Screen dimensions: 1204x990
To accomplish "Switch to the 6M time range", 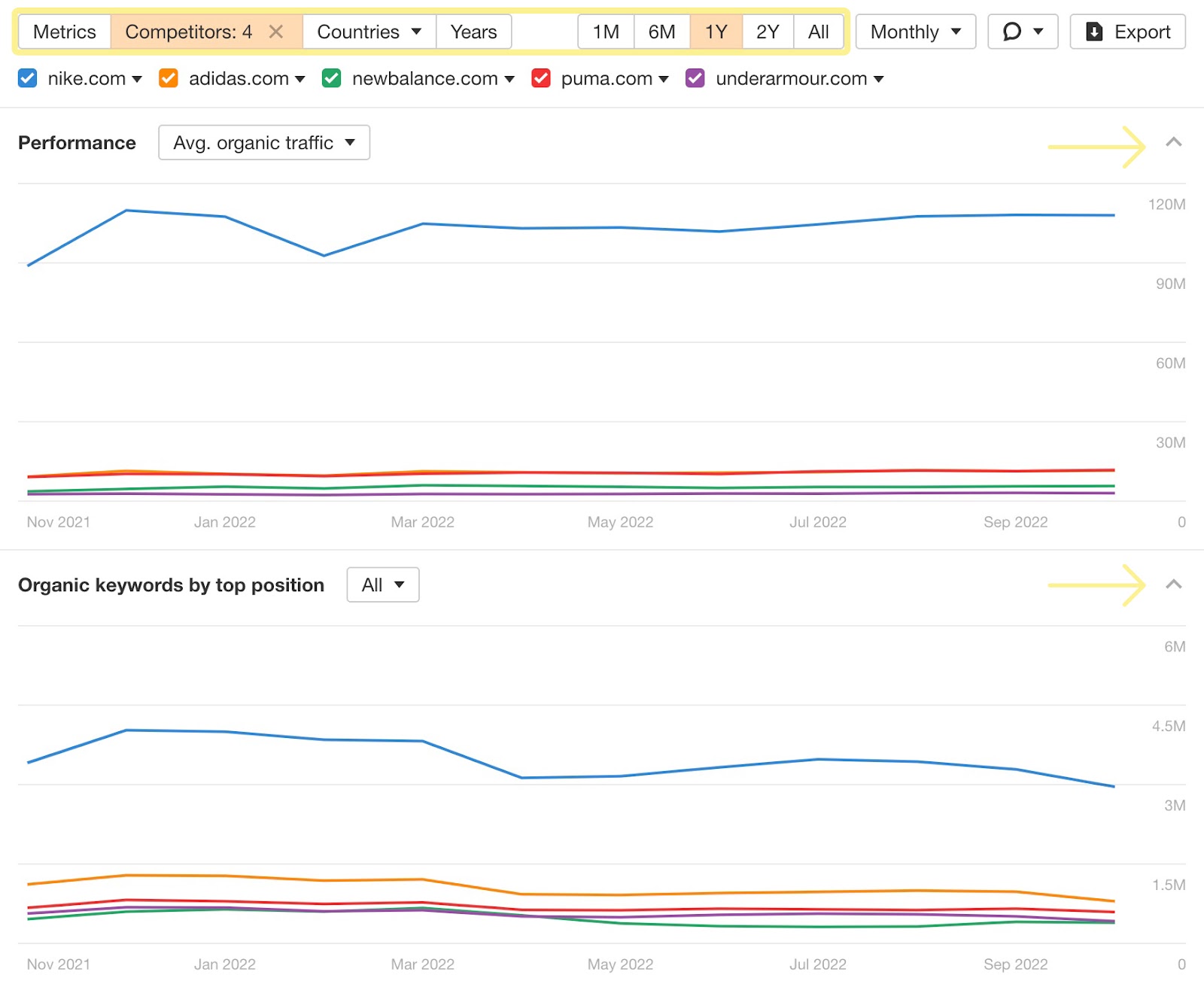I will 661,32.
